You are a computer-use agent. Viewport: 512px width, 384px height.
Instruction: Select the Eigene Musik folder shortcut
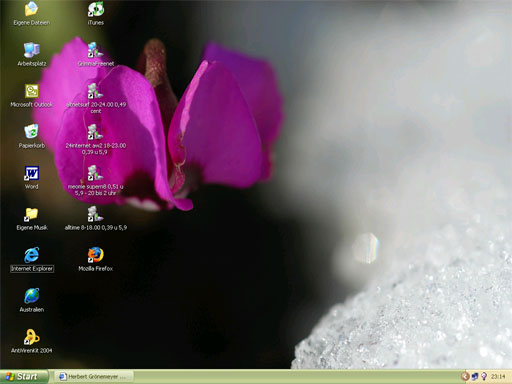click(31, 214)
